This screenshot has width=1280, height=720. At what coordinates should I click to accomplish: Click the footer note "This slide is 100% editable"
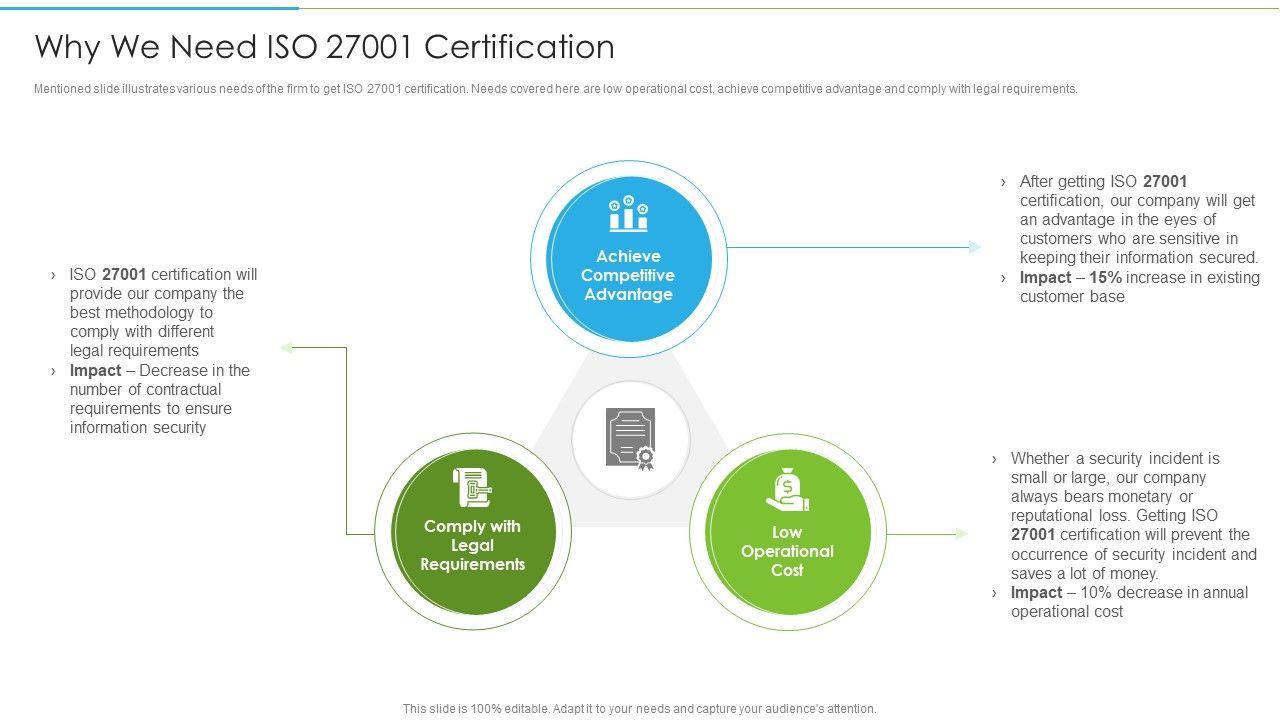(x=640, y=709)
